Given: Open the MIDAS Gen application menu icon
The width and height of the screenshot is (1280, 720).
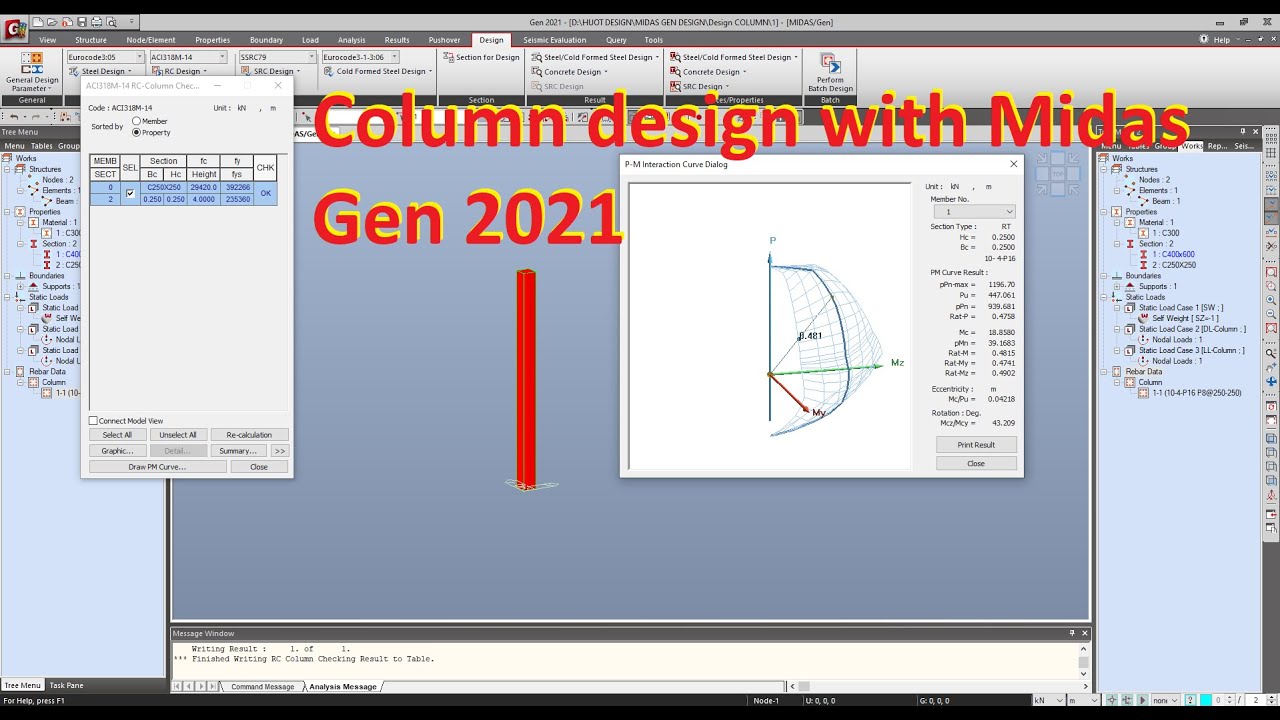Looking at the screenshot, I should pyautogui.click(x=15, y=29).
